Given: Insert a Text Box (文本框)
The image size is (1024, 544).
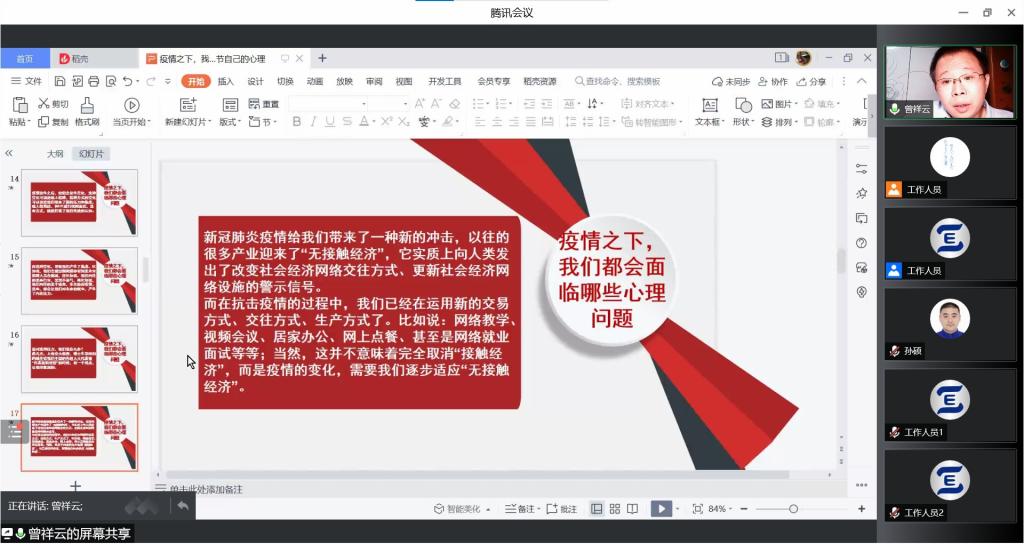Looking at the screenshot, I should [709, 105].
